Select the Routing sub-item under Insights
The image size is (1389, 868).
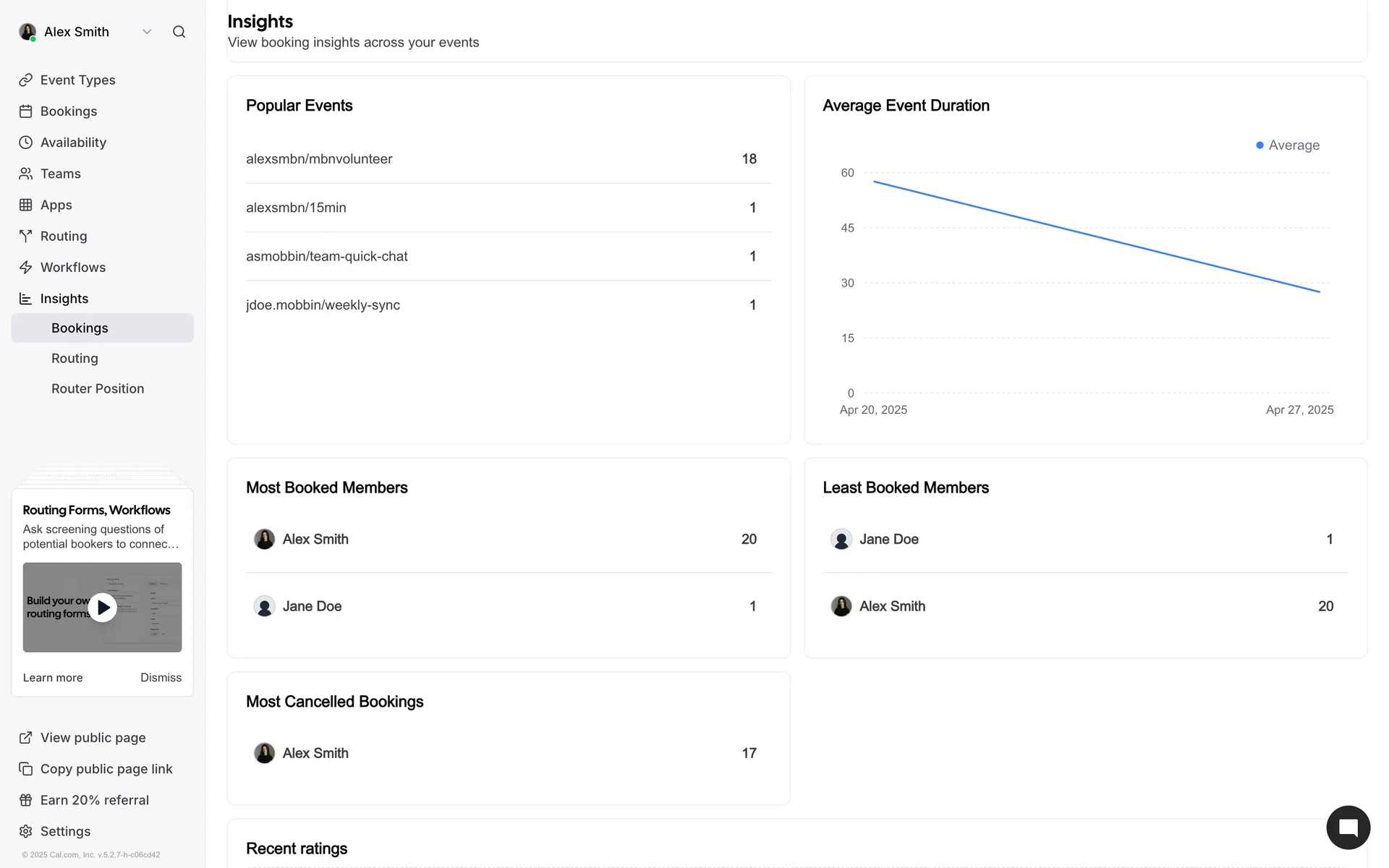click(75, 358)
